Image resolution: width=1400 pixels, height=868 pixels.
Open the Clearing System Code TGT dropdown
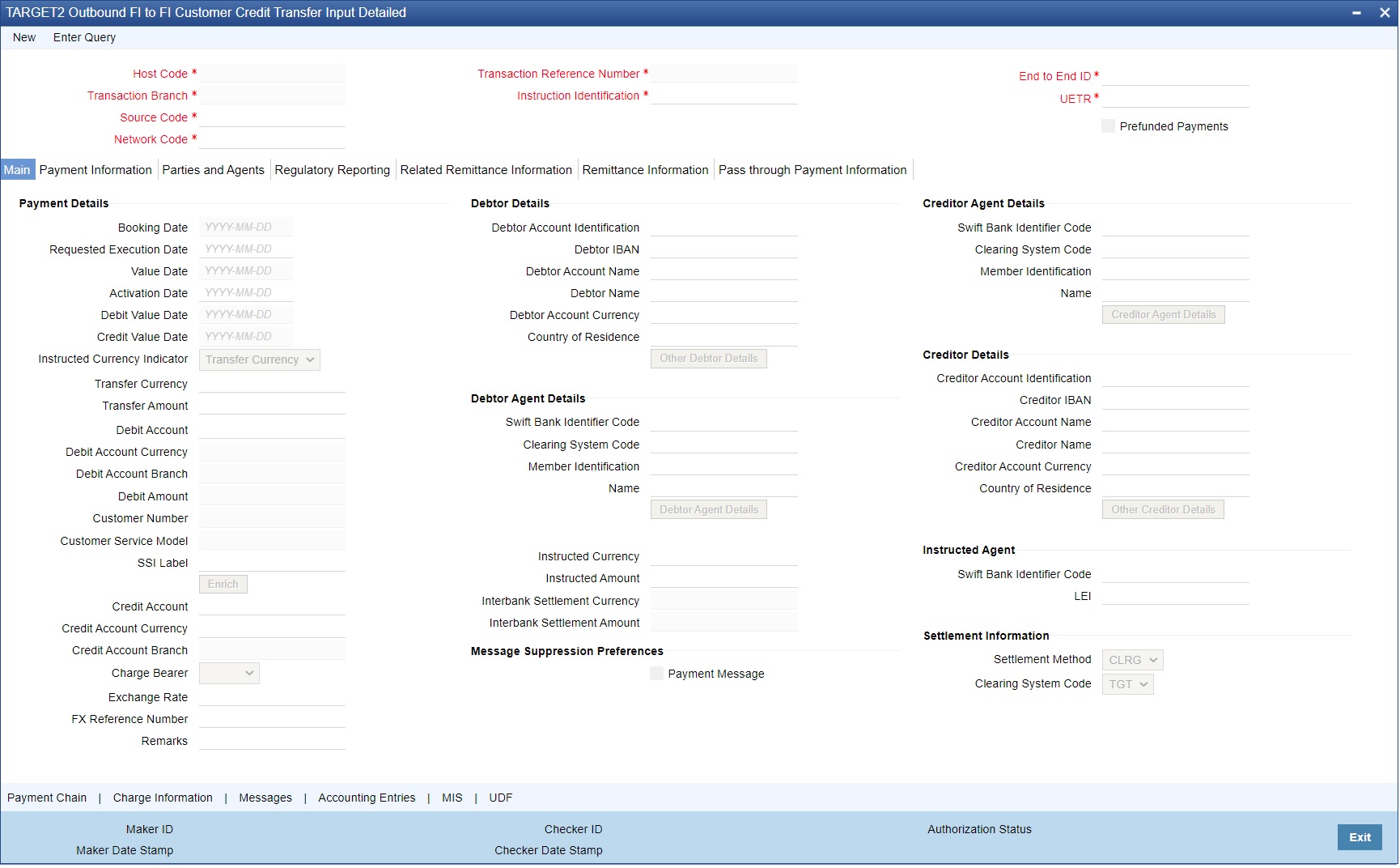pos(1128,685)
